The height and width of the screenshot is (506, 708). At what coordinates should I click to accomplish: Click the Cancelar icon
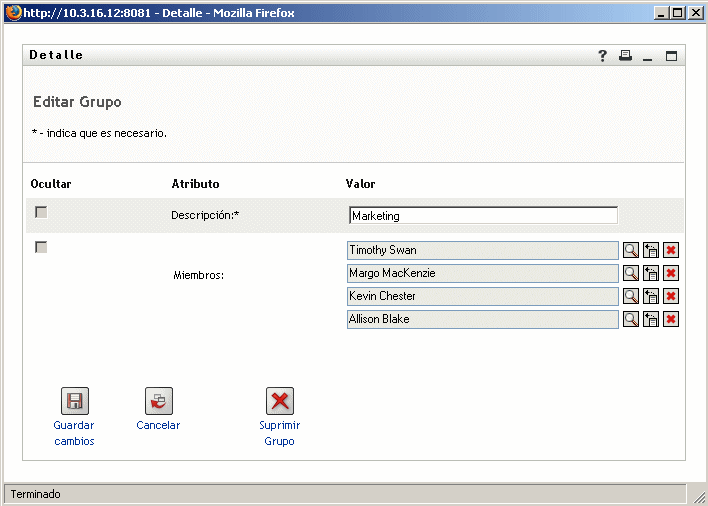coord(159,401)
